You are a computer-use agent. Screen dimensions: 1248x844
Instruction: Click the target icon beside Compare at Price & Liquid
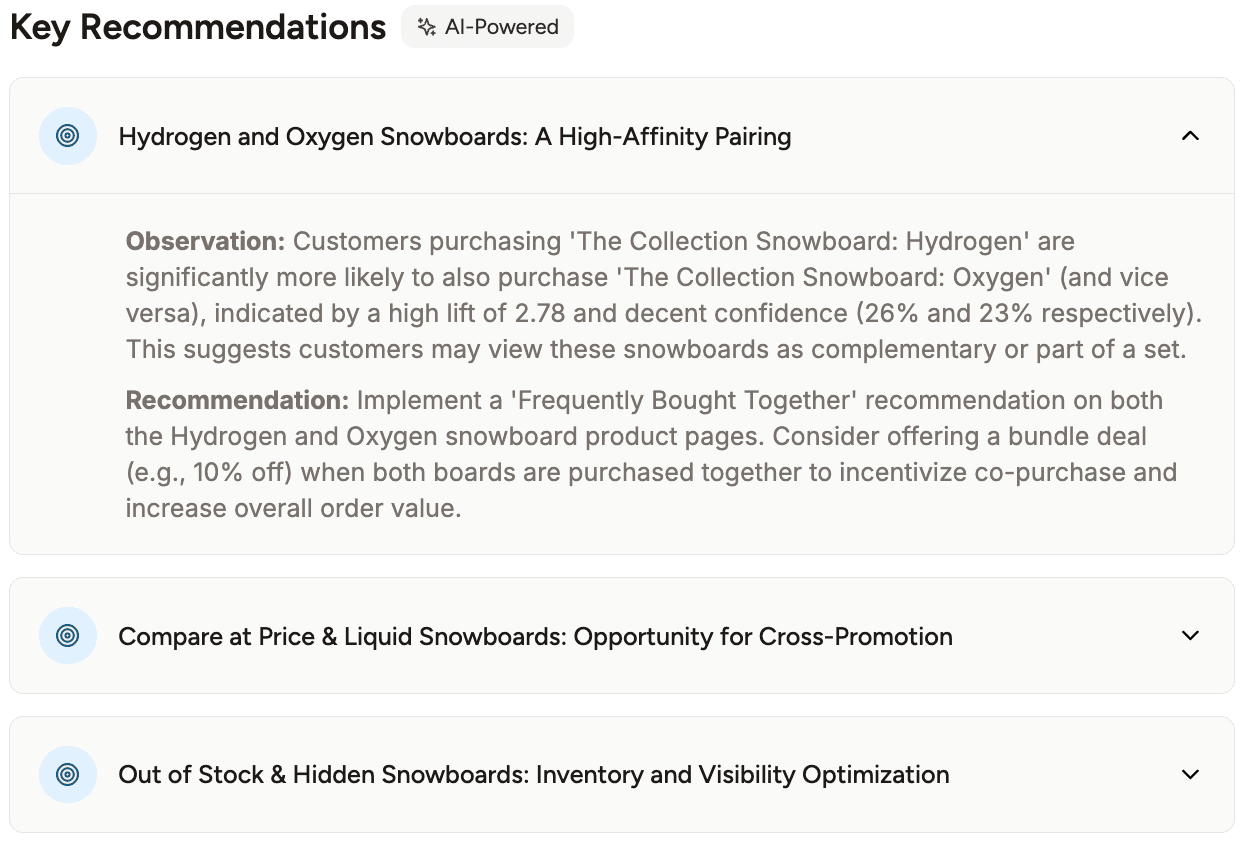(68, 636)
